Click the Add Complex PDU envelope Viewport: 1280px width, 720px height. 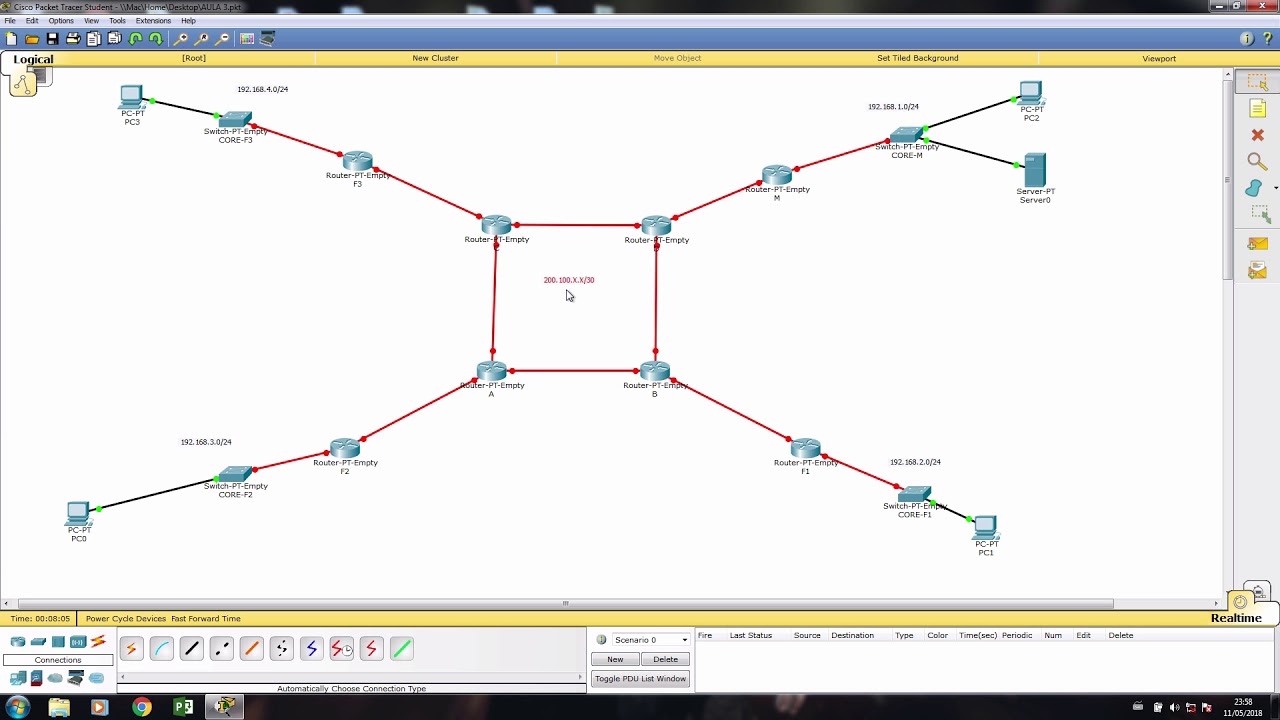point(1257,270)
